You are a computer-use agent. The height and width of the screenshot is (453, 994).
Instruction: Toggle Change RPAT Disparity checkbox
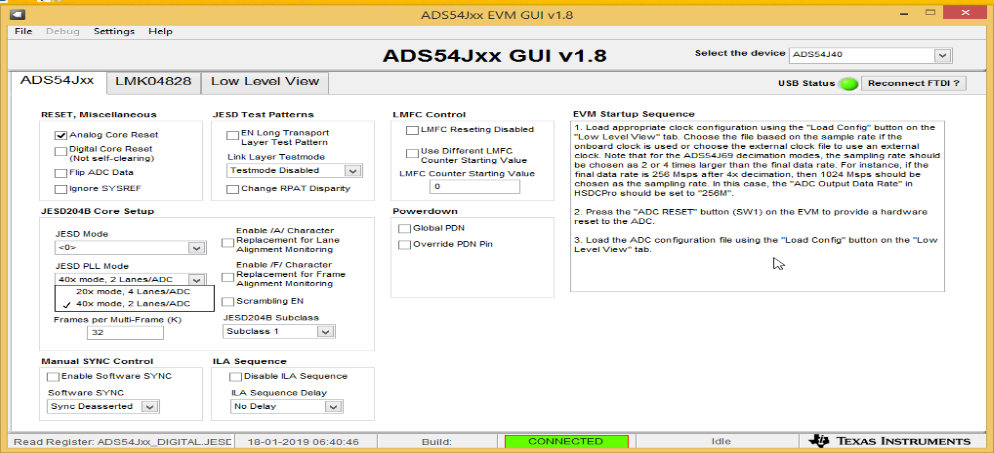[x=233, y=189]
